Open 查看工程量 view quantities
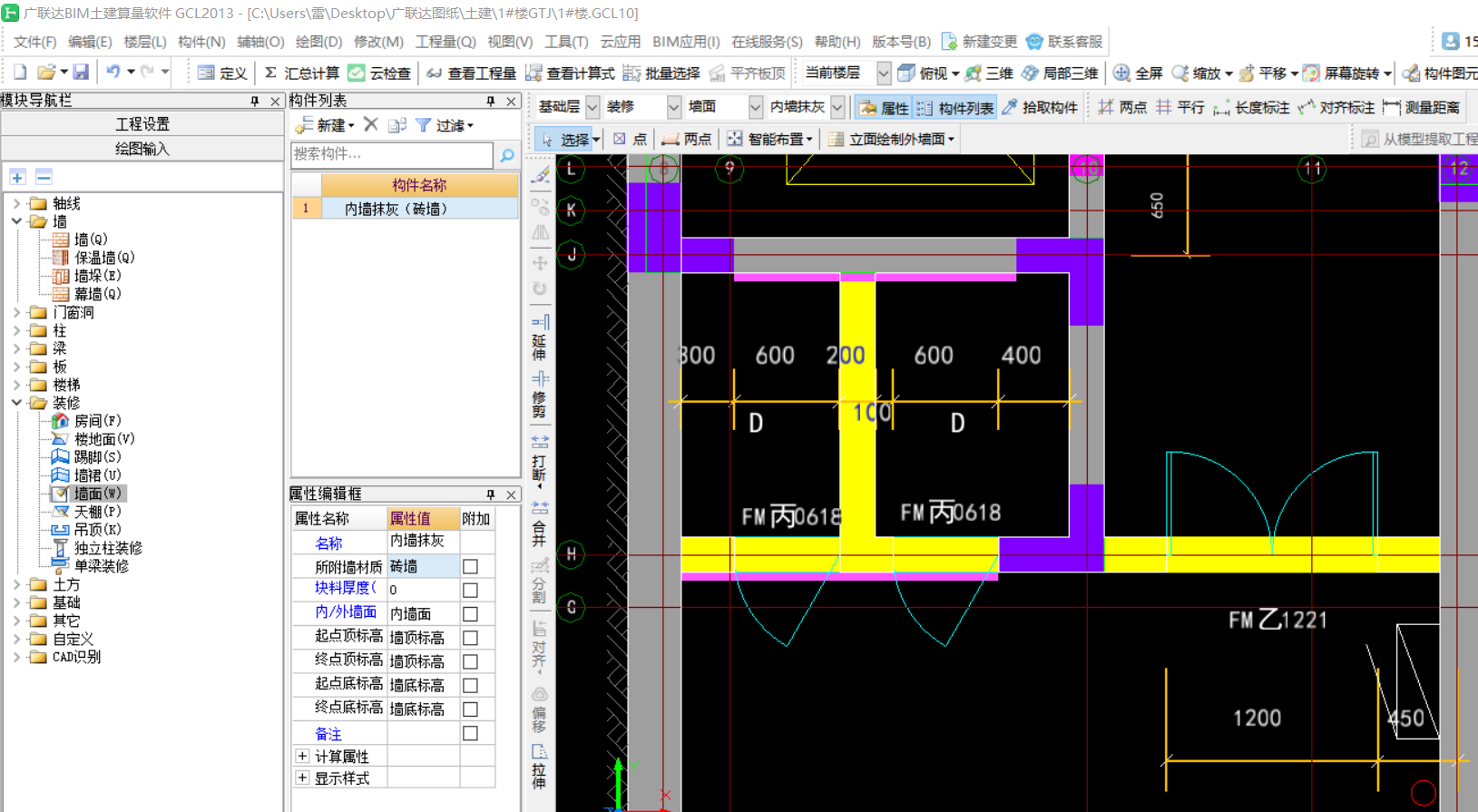Image resolution: width=1478 pixels, height=812 pixels. [471, 73]
